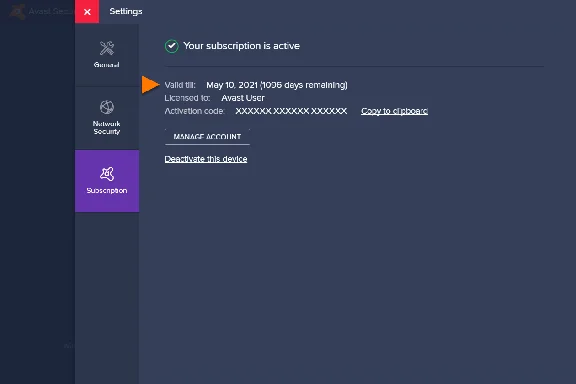The width and height of the screenshot is (576, 384).
Task: Click the 'Valid till:' label
Action: click(x=180, y=85)
